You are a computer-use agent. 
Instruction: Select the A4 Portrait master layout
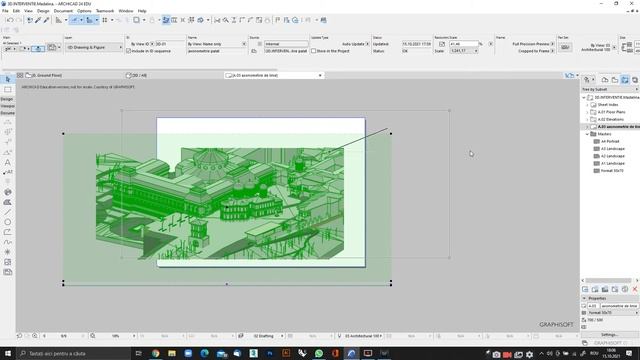610,141
